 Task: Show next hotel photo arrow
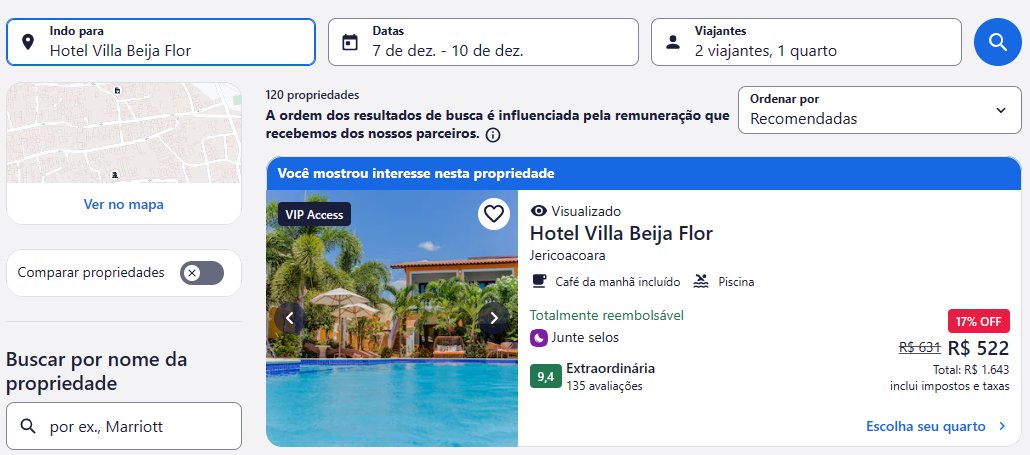[494, 318]
